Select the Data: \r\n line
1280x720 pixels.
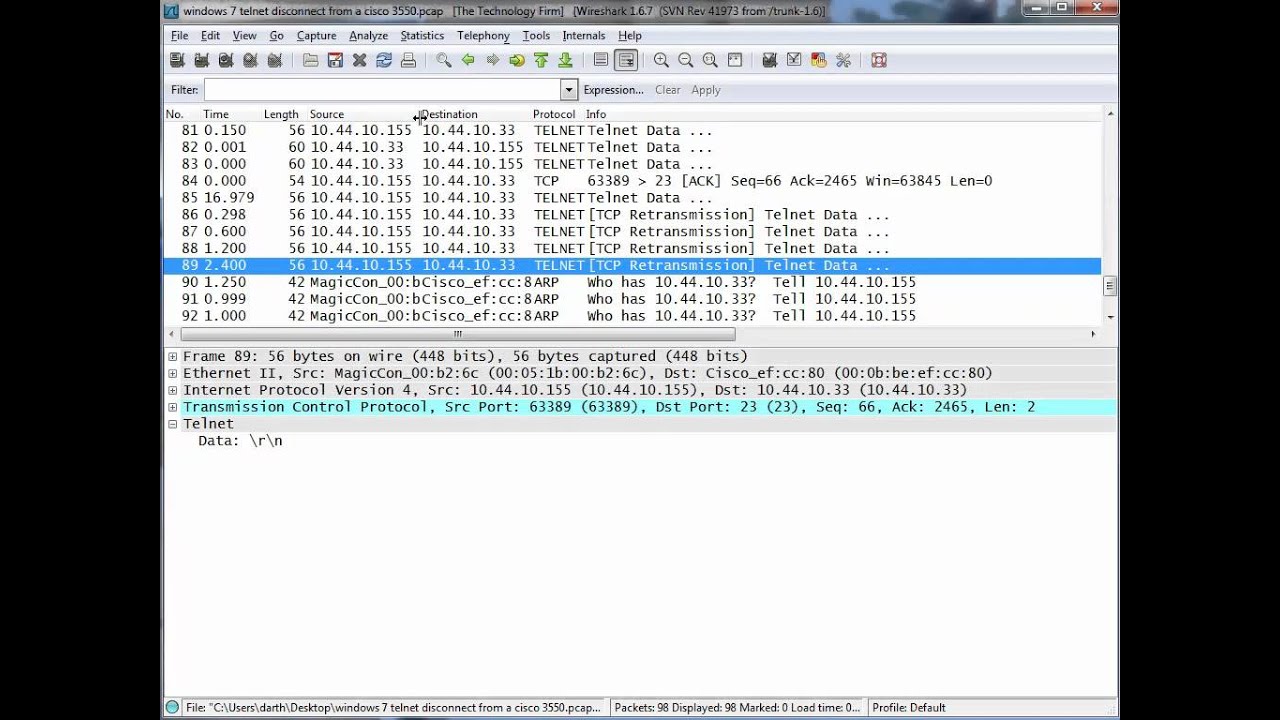(x=240, y=441)
